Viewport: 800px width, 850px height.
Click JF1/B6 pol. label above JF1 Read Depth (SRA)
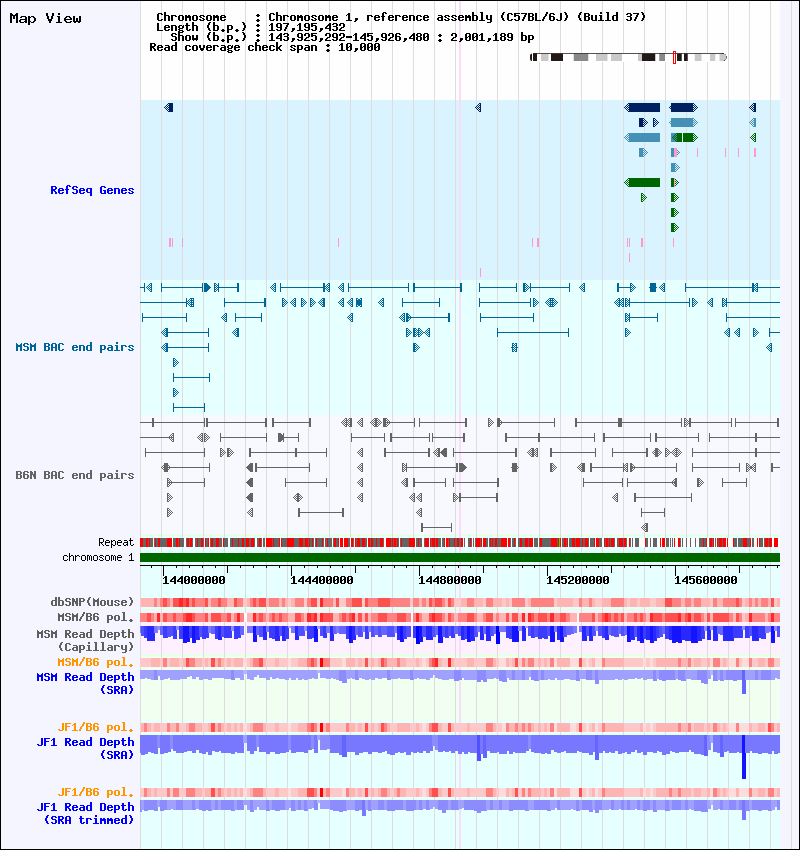(x=95, y=727)
